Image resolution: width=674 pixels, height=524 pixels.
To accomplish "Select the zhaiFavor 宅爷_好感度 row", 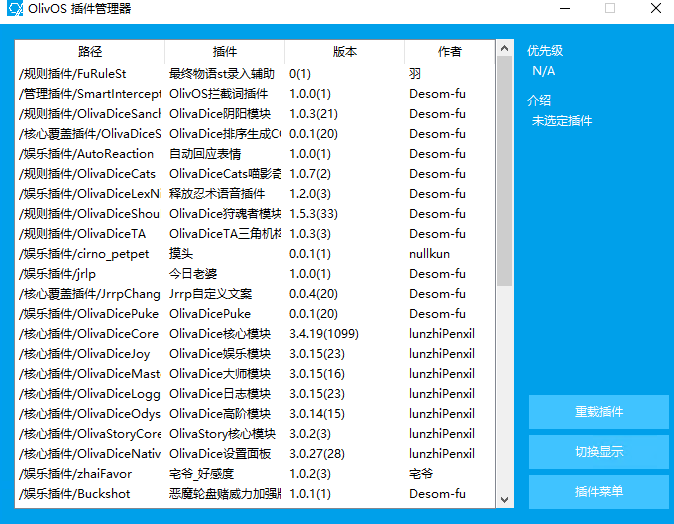I will 200,474.
